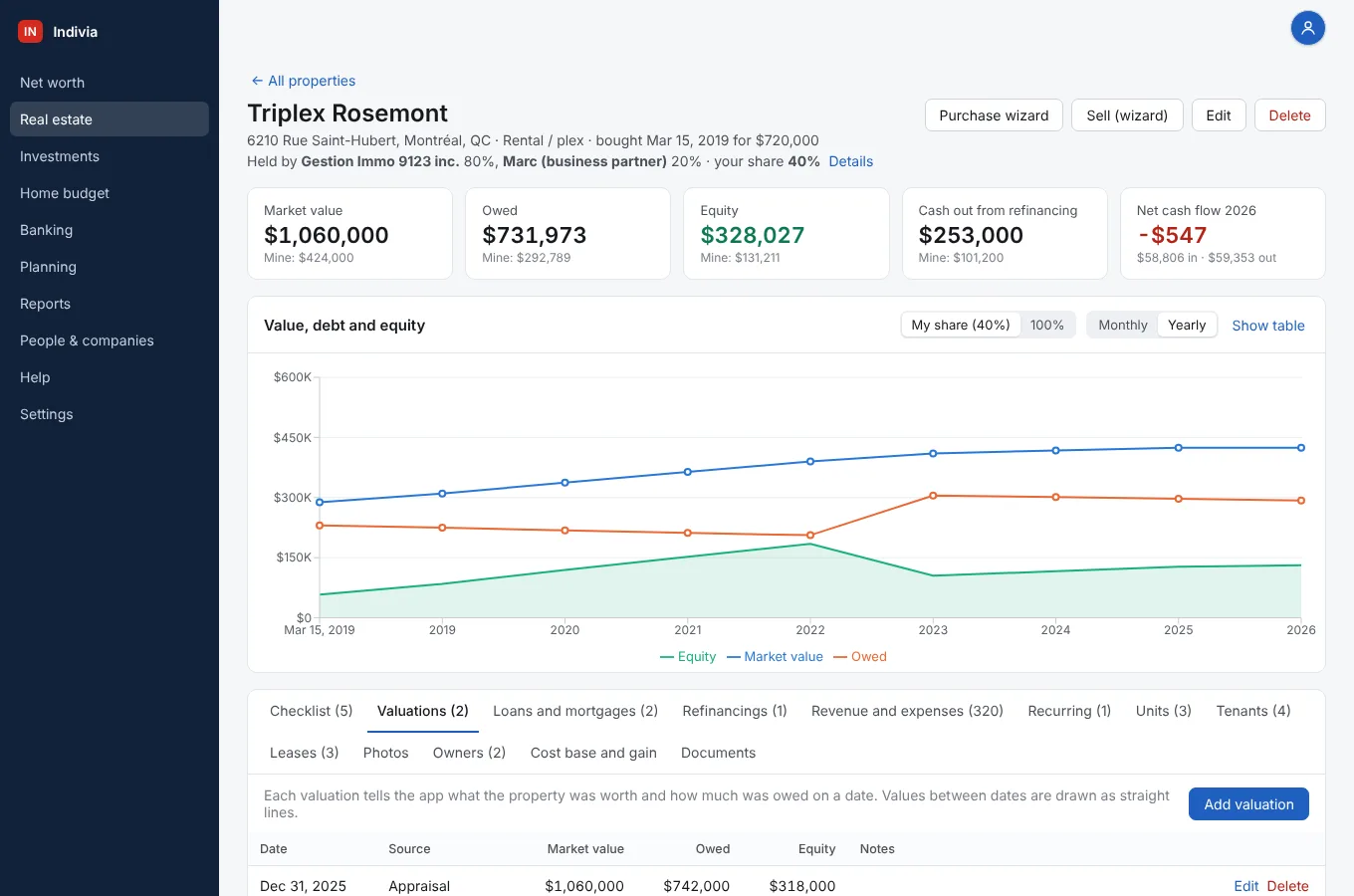Switch chart to My share (40%)
Image resolution: width=1354 pixels, height=896 pixels.
click(961, 326)
